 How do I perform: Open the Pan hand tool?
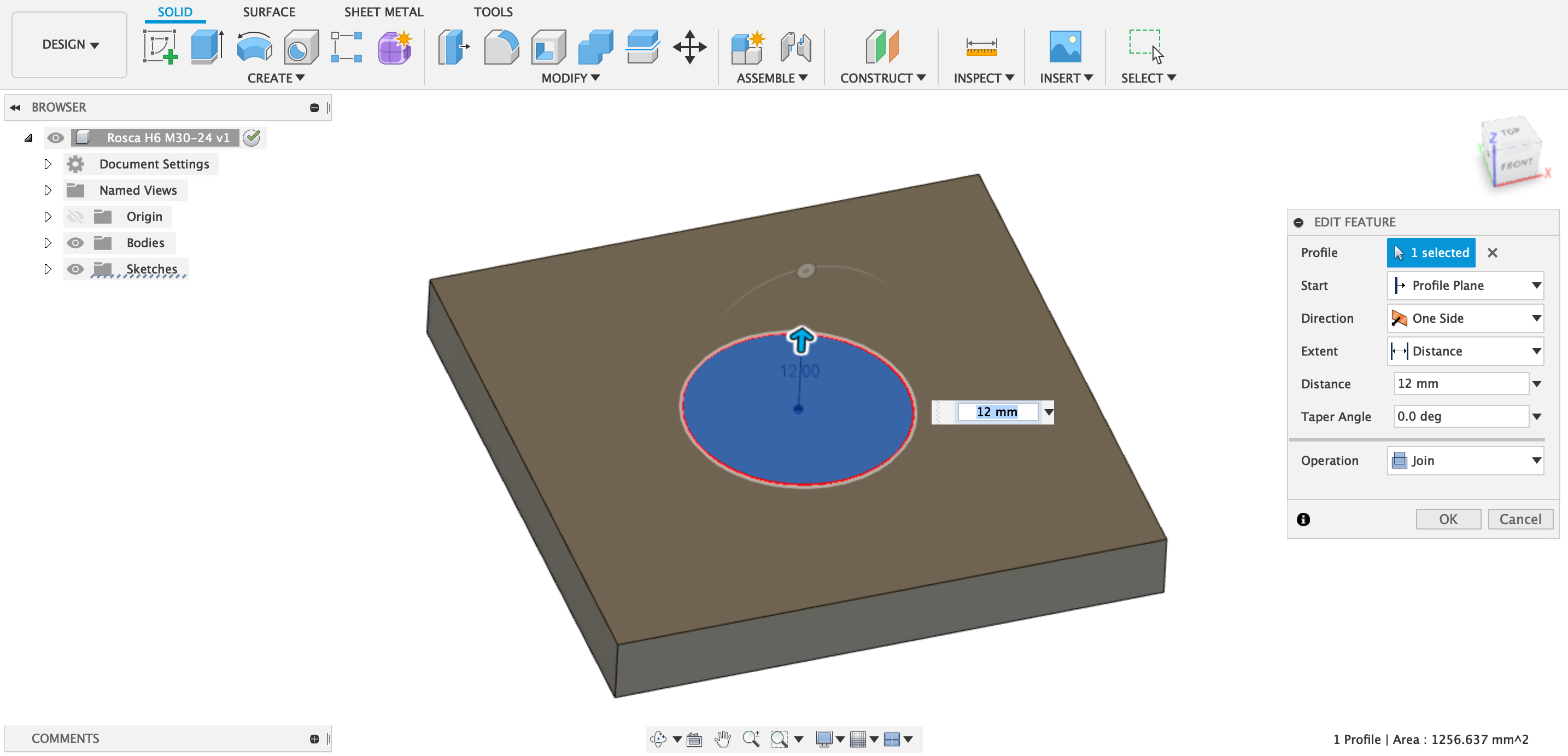coord(722,739)
